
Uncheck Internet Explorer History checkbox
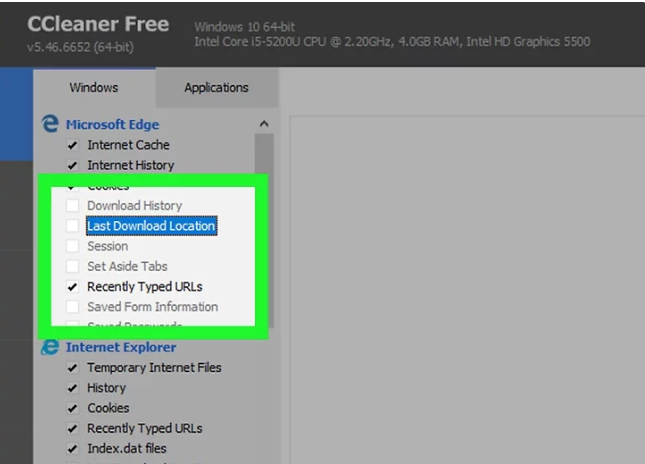[x=72, y=388]
